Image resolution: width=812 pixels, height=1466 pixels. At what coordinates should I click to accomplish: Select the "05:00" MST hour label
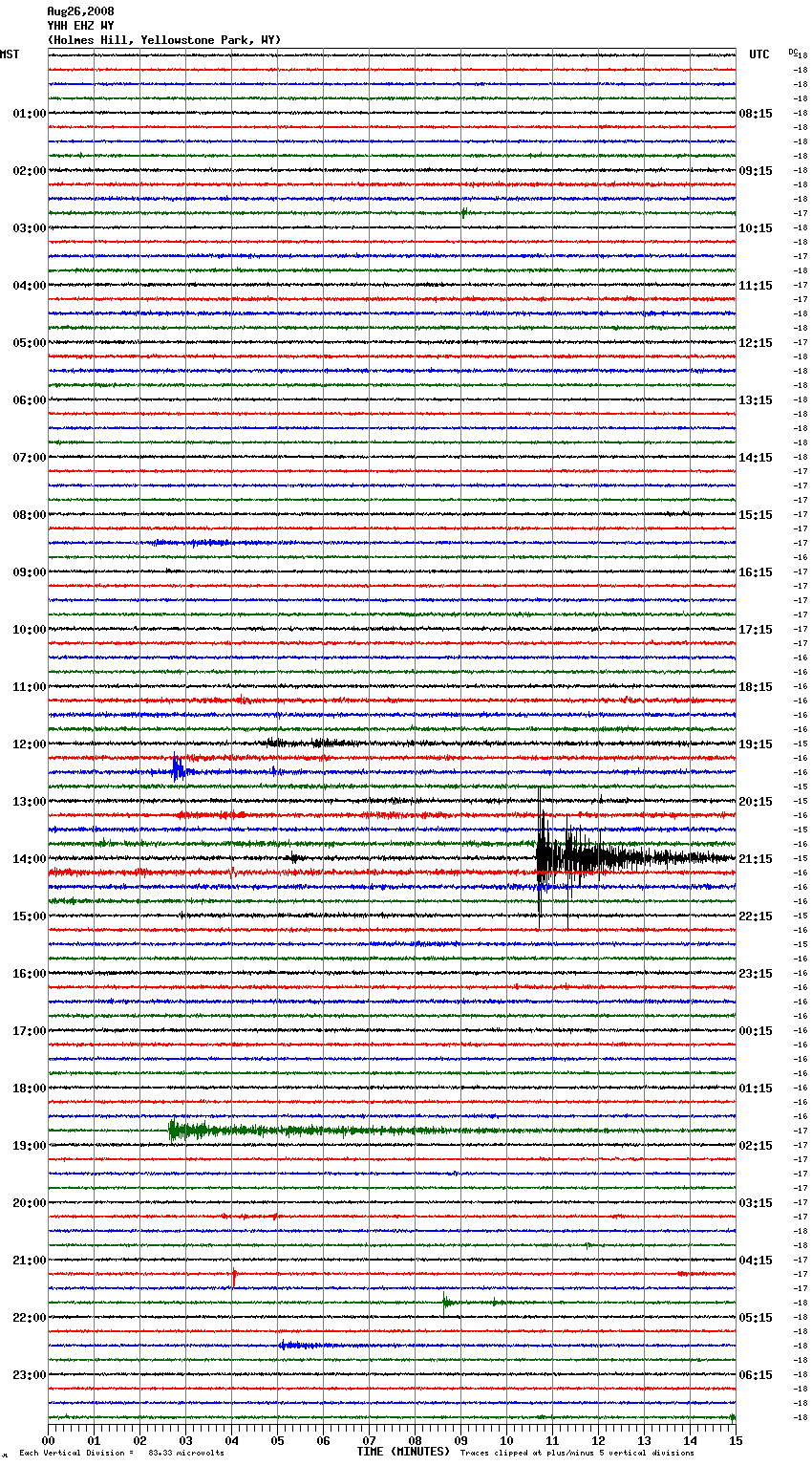pos(30,343)
